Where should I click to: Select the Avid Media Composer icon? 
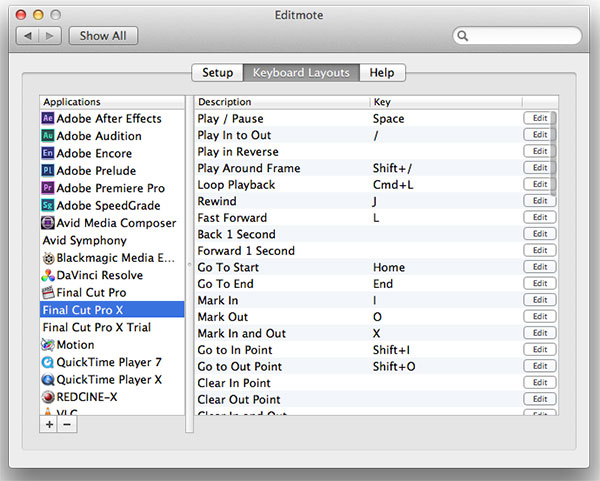click(47, 223)
